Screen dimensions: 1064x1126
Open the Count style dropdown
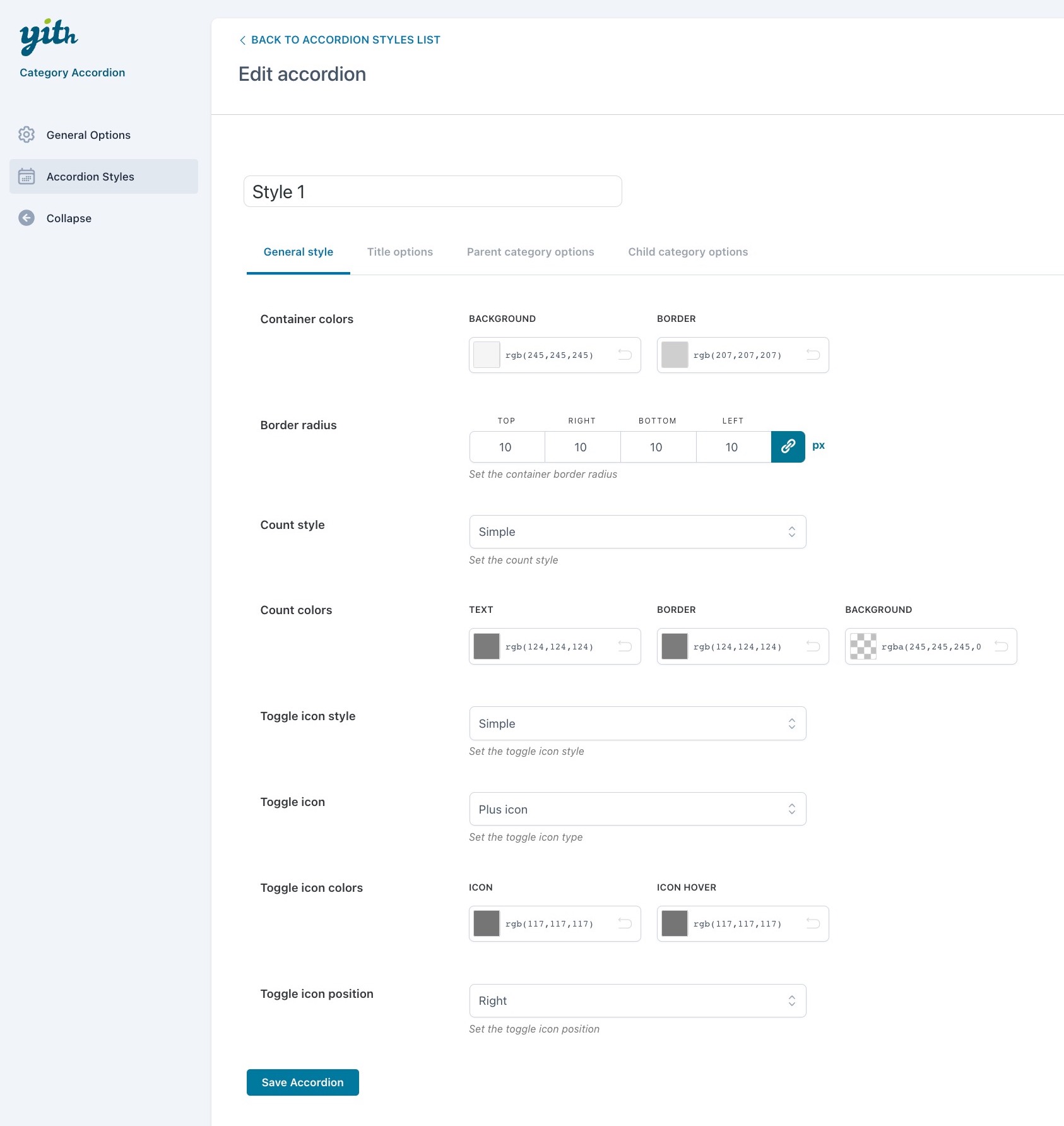pyautogui.click(x=637, y=531)
